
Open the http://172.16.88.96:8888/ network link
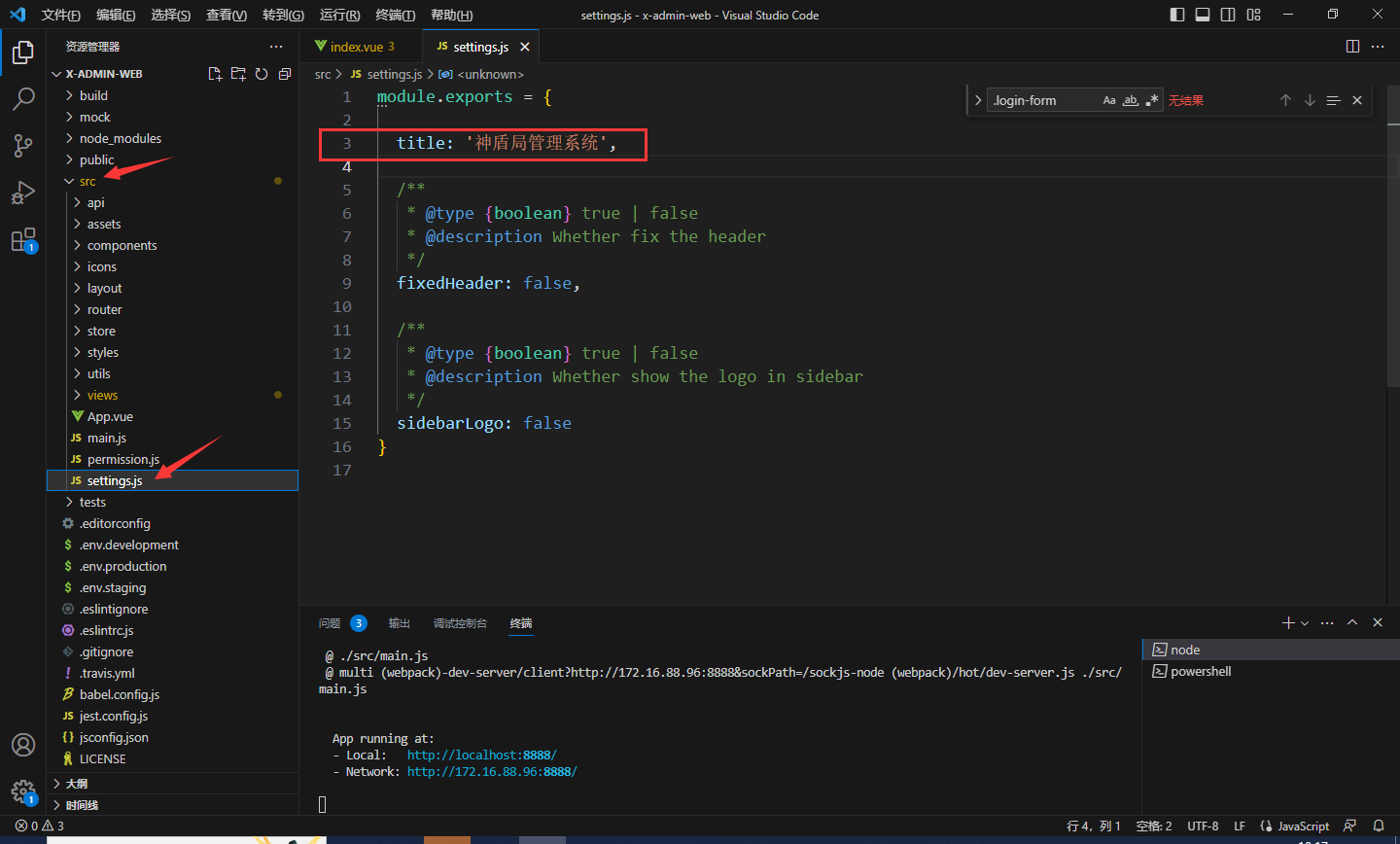492,772
